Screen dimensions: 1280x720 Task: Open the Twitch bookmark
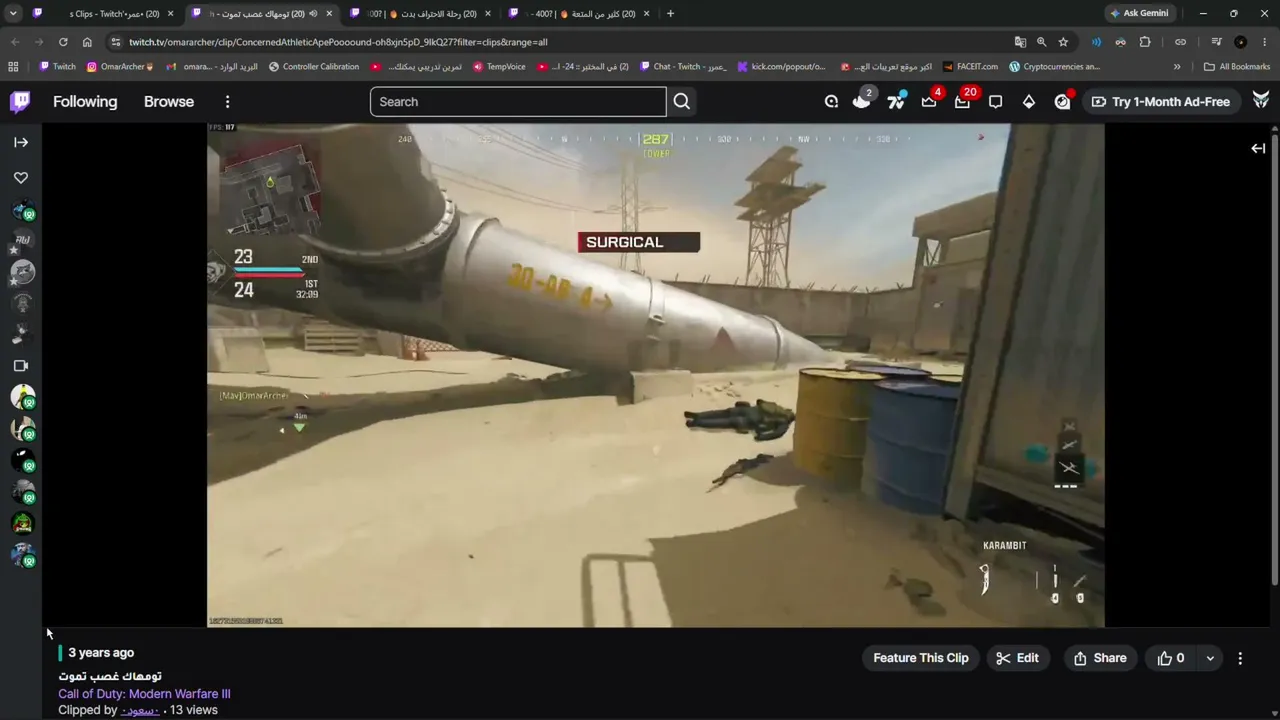pos(57,67)
